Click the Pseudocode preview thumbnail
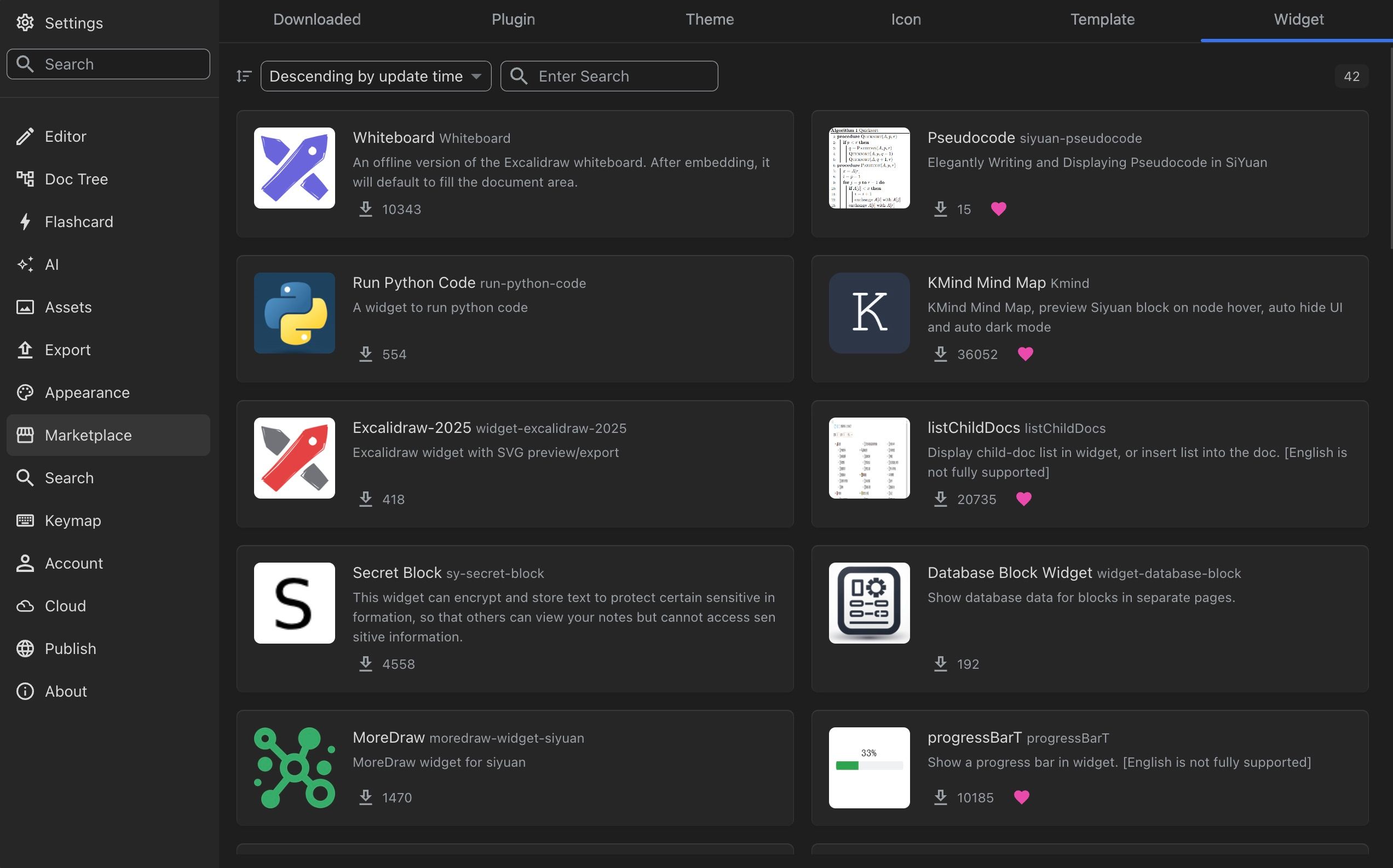This screenshot has width=1393, height=868. pos(870,167)
